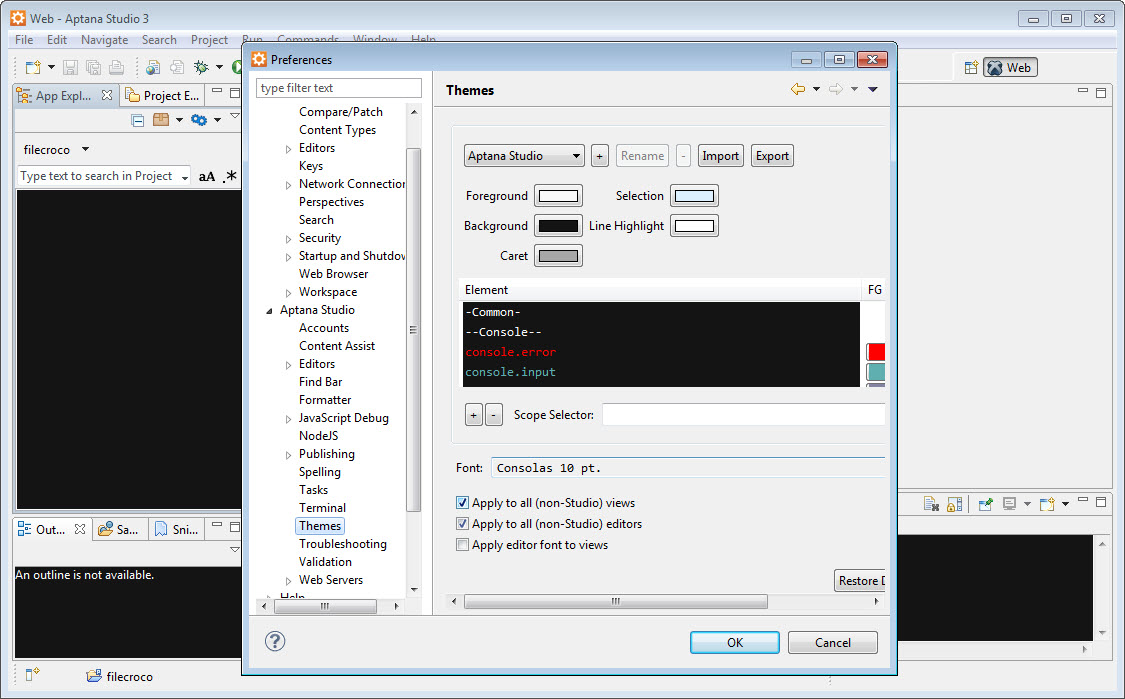Click the Cancel button
The width and height of the screenshot is (1125, 699).
(832, 642)
